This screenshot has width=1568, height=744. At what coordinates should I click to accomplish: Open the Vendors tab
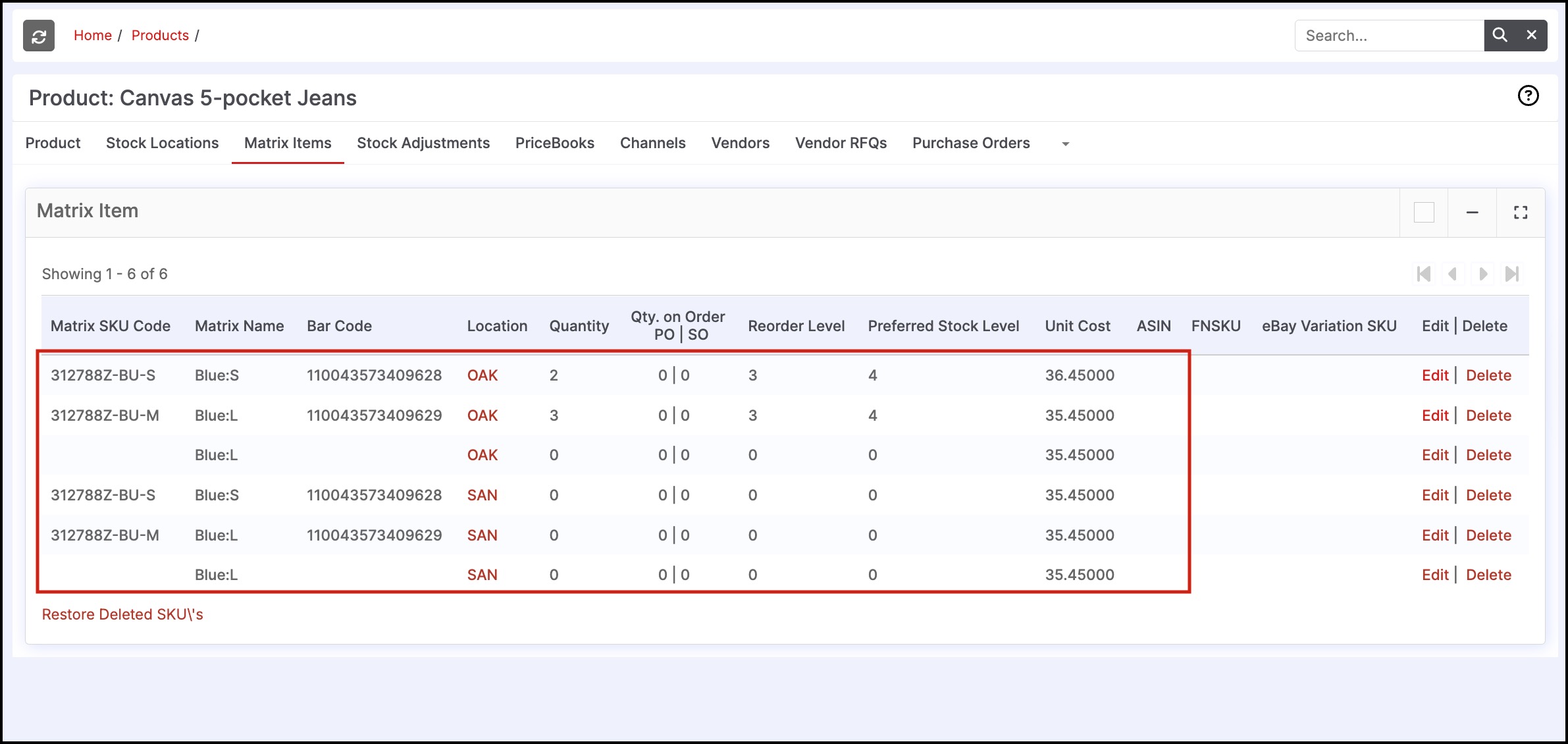coord(741,143)
